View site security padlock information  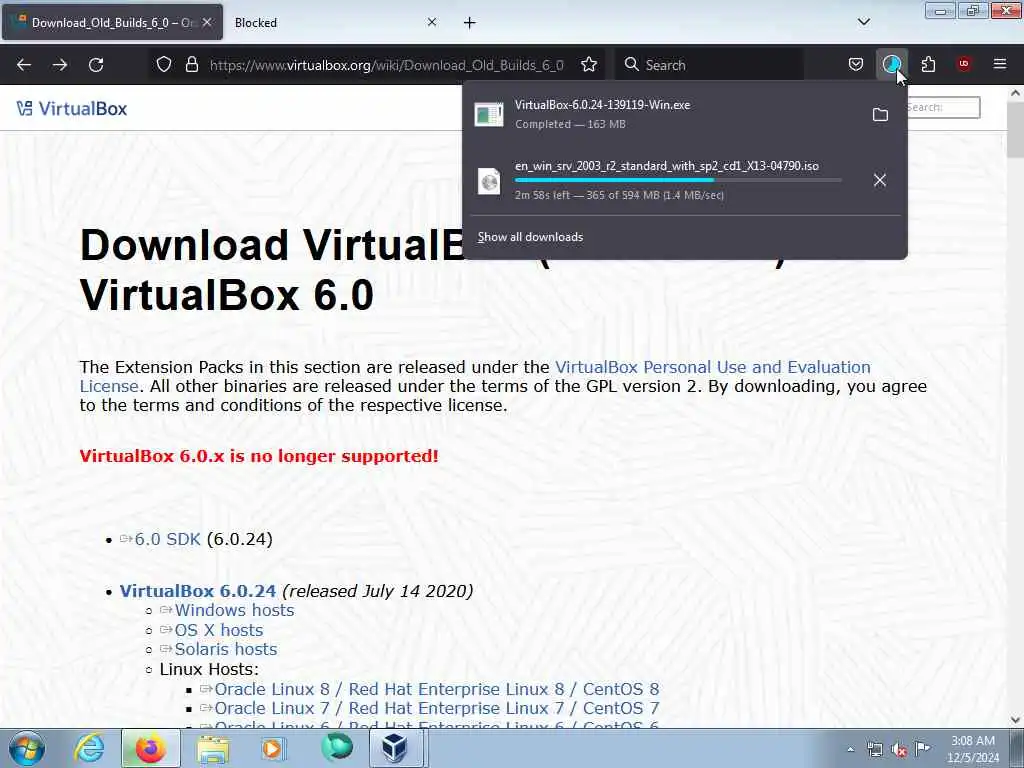(x=191, y=65)
